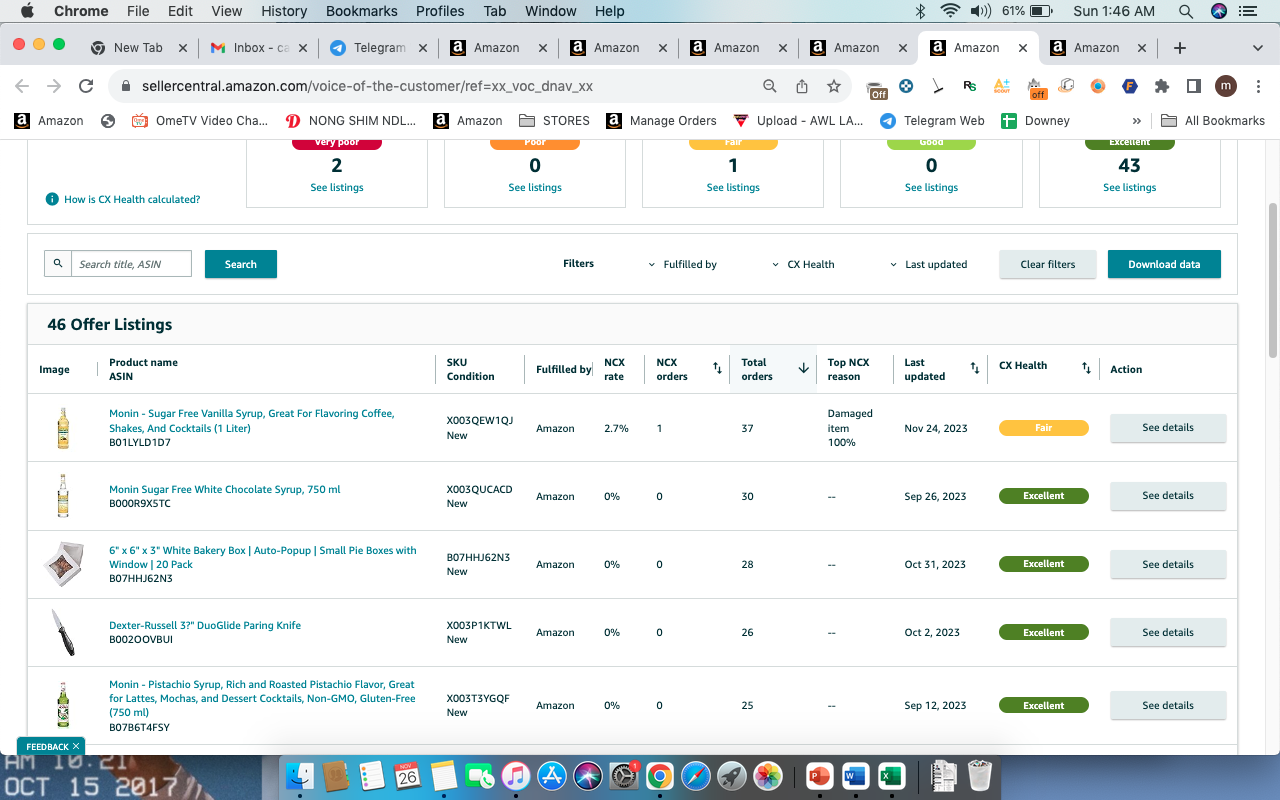Click the teal Search button
1280x800 pixels.
pyautogui.click(x=241, y=264)
